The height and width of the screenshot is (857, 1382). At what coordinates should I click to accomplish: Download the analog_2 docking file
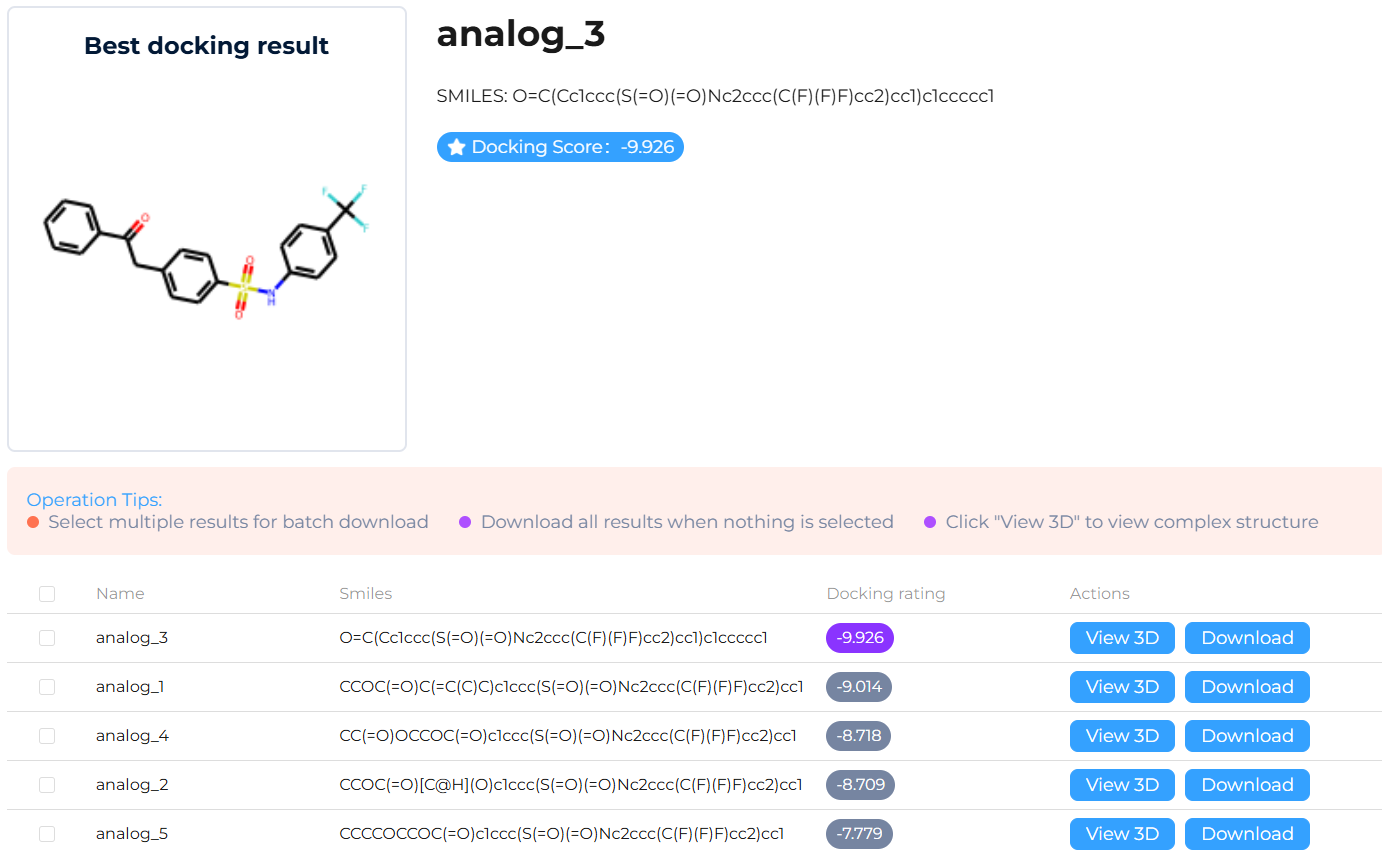pos(1247,785)
